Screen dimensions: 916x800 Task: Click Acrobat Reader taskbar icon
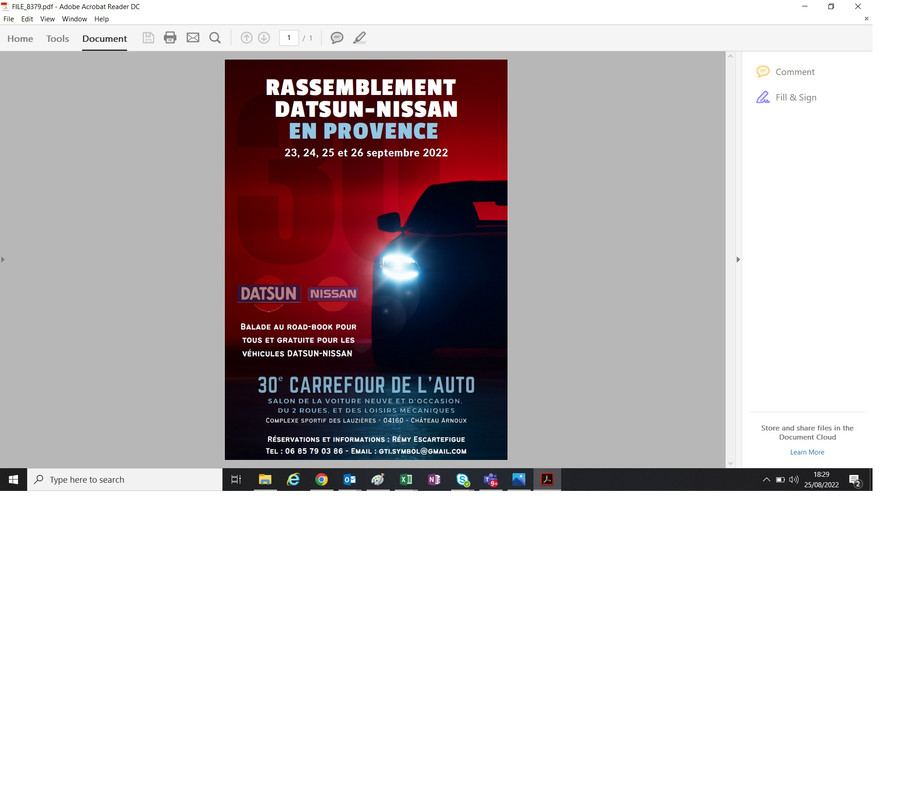click(x=547, y=480)
